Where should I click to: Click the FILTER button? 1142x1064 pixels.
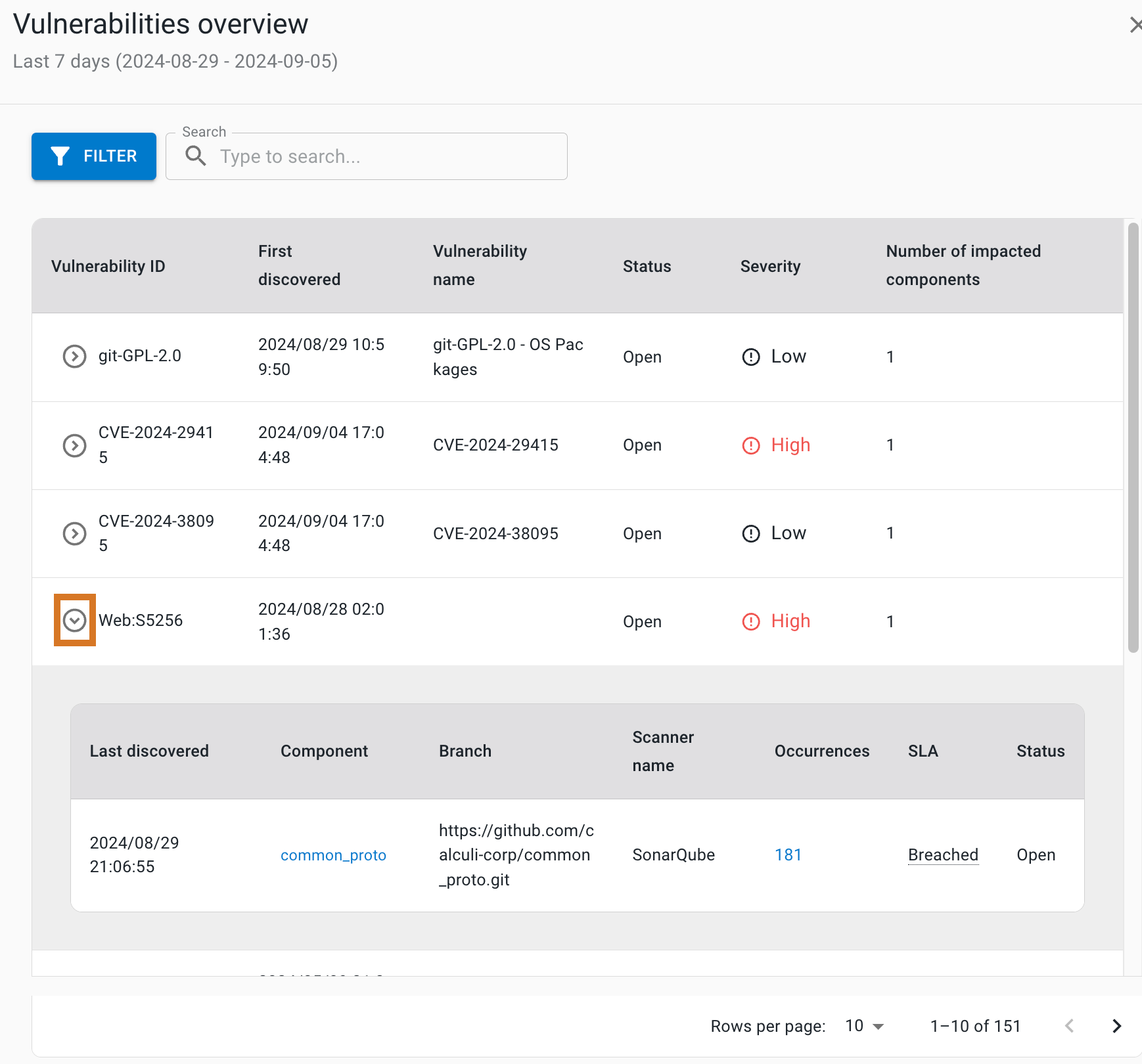[x=94, y=156]
